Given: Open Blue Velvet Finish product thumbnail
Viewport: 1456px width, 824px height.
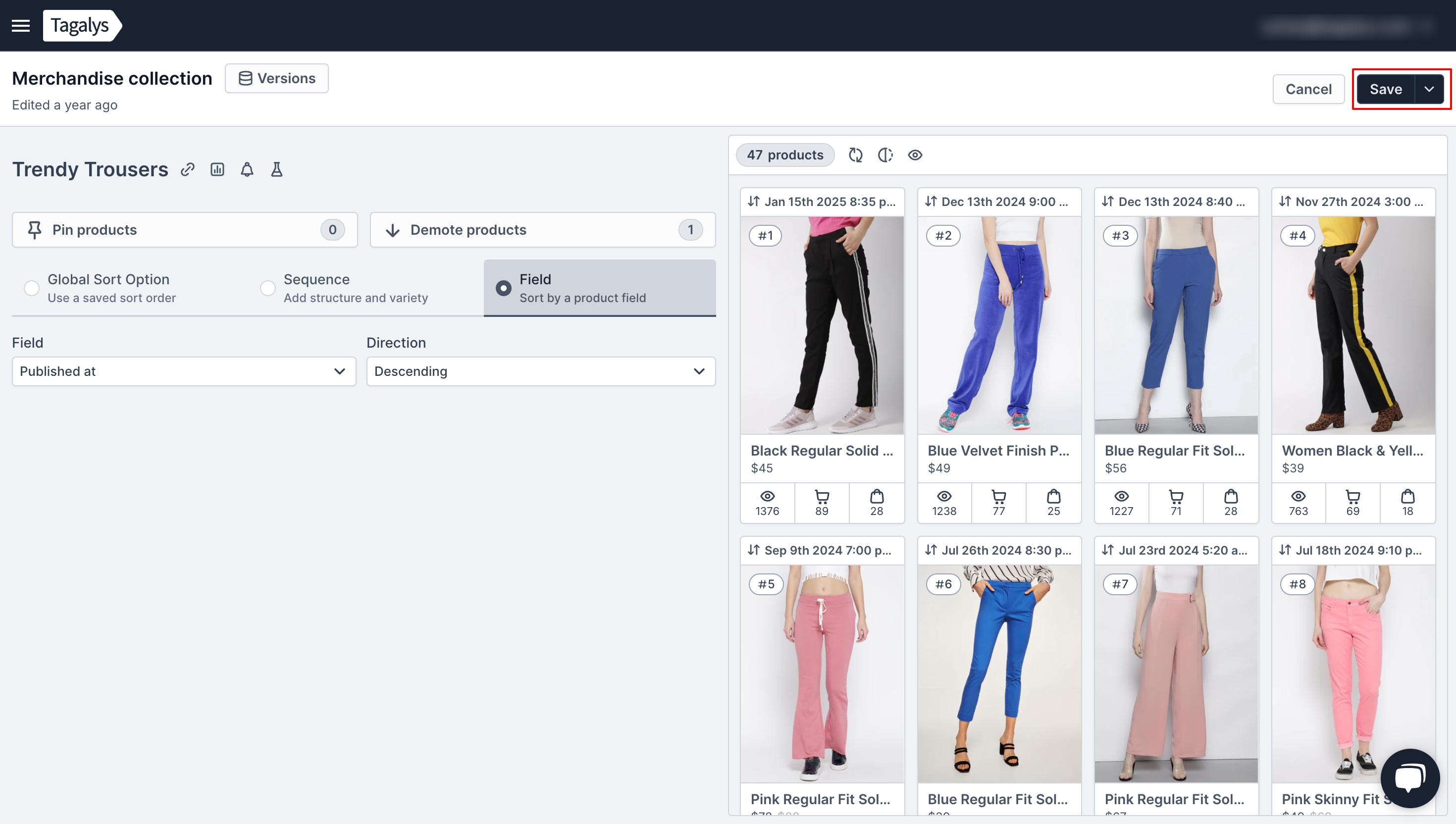Looking at the screenshot, I should 999,325.
